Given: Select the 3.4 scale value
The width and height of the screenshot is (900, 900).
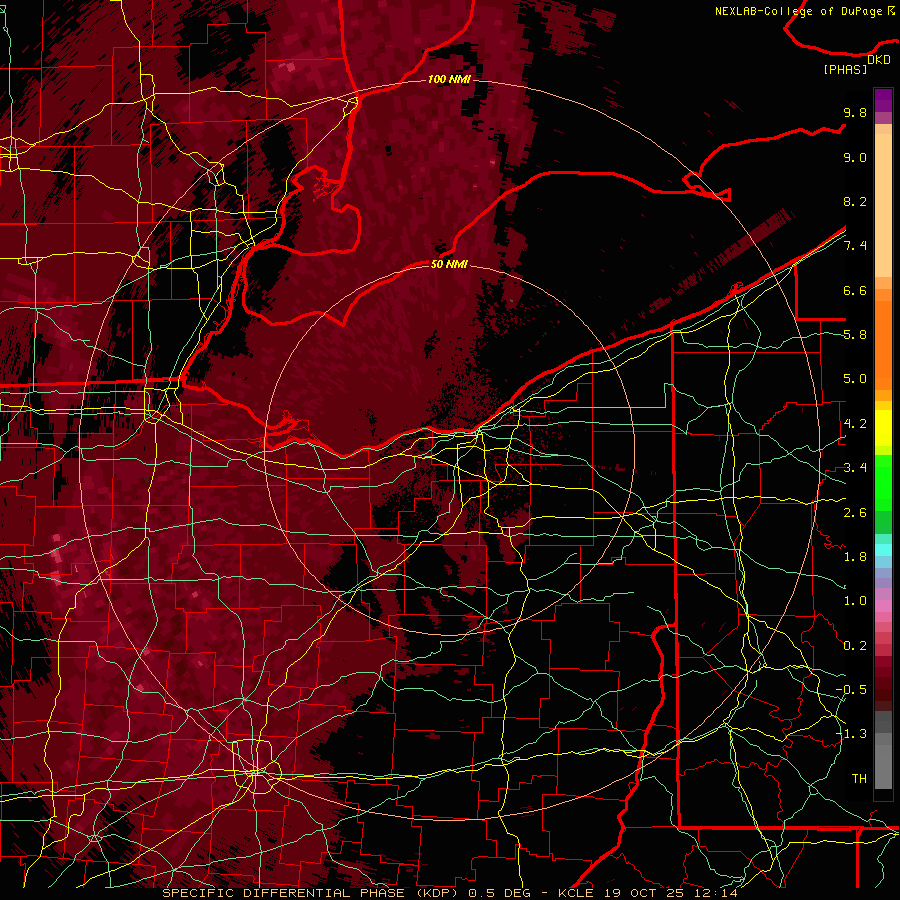Looking at the screenshot, I should pyautogui.click(x=855, y=468).
